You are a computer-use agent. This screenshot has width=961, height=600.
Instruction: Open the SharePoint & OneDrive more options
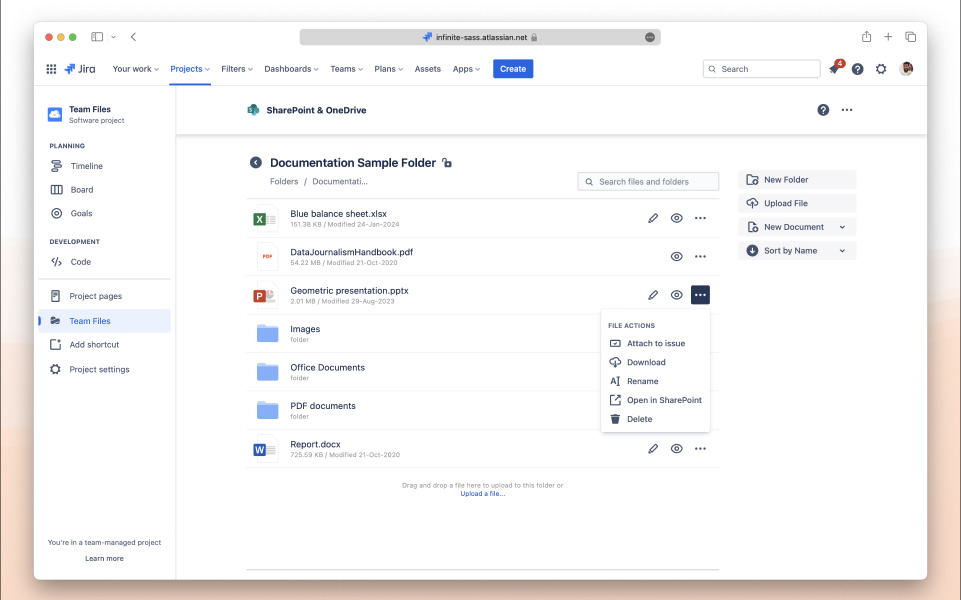tap(846, 110)
